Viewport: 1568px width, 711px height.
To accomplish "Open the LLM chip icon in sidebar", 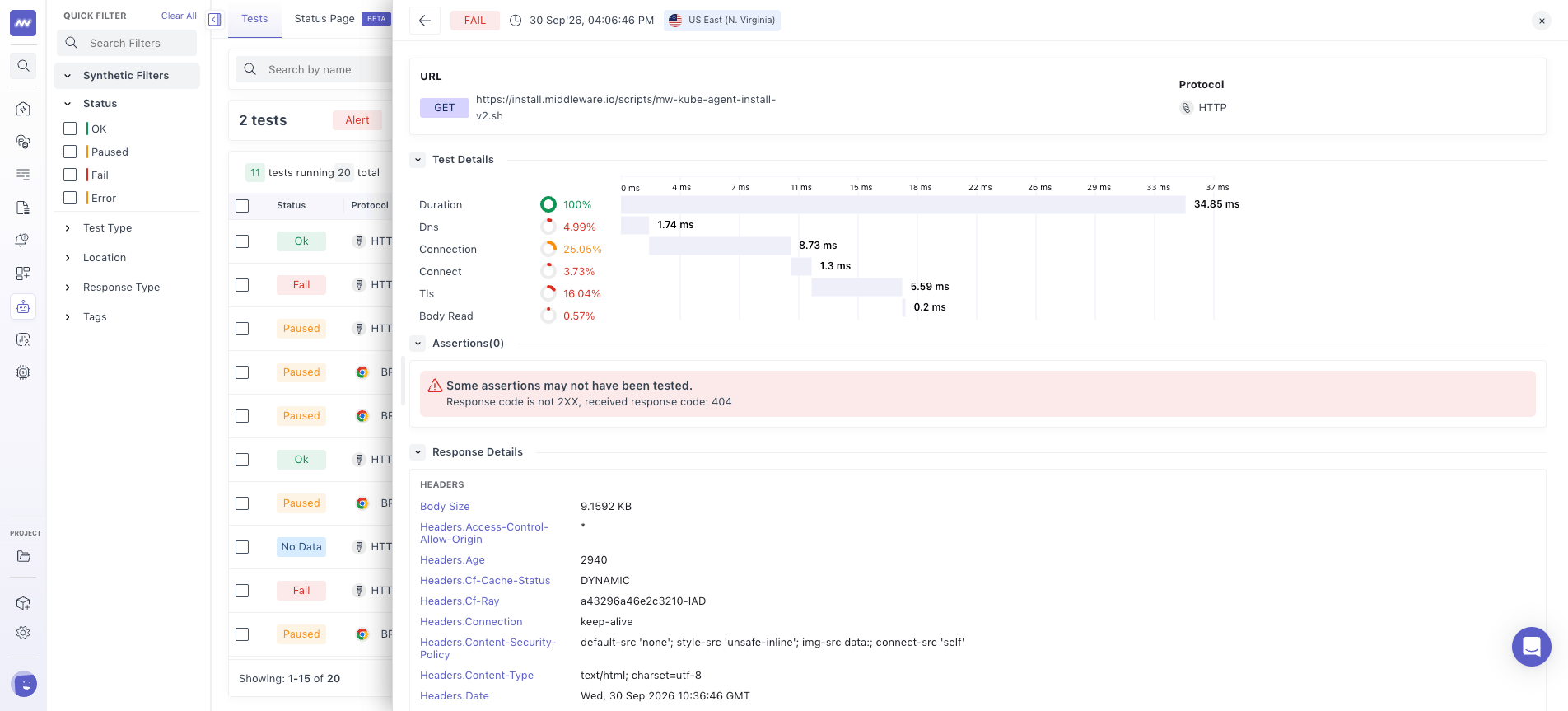I will [23, 372].
